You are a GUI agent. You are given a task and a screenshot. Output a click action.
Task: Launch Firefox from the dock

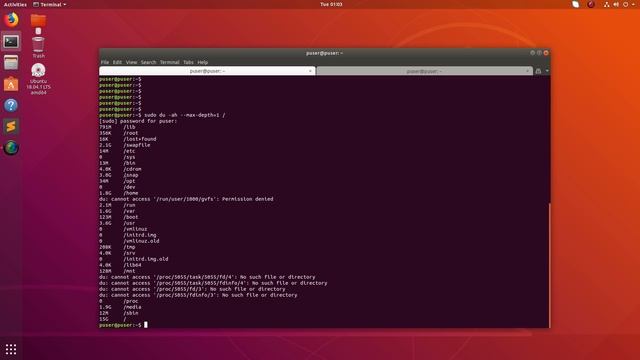tap(11, 20)
